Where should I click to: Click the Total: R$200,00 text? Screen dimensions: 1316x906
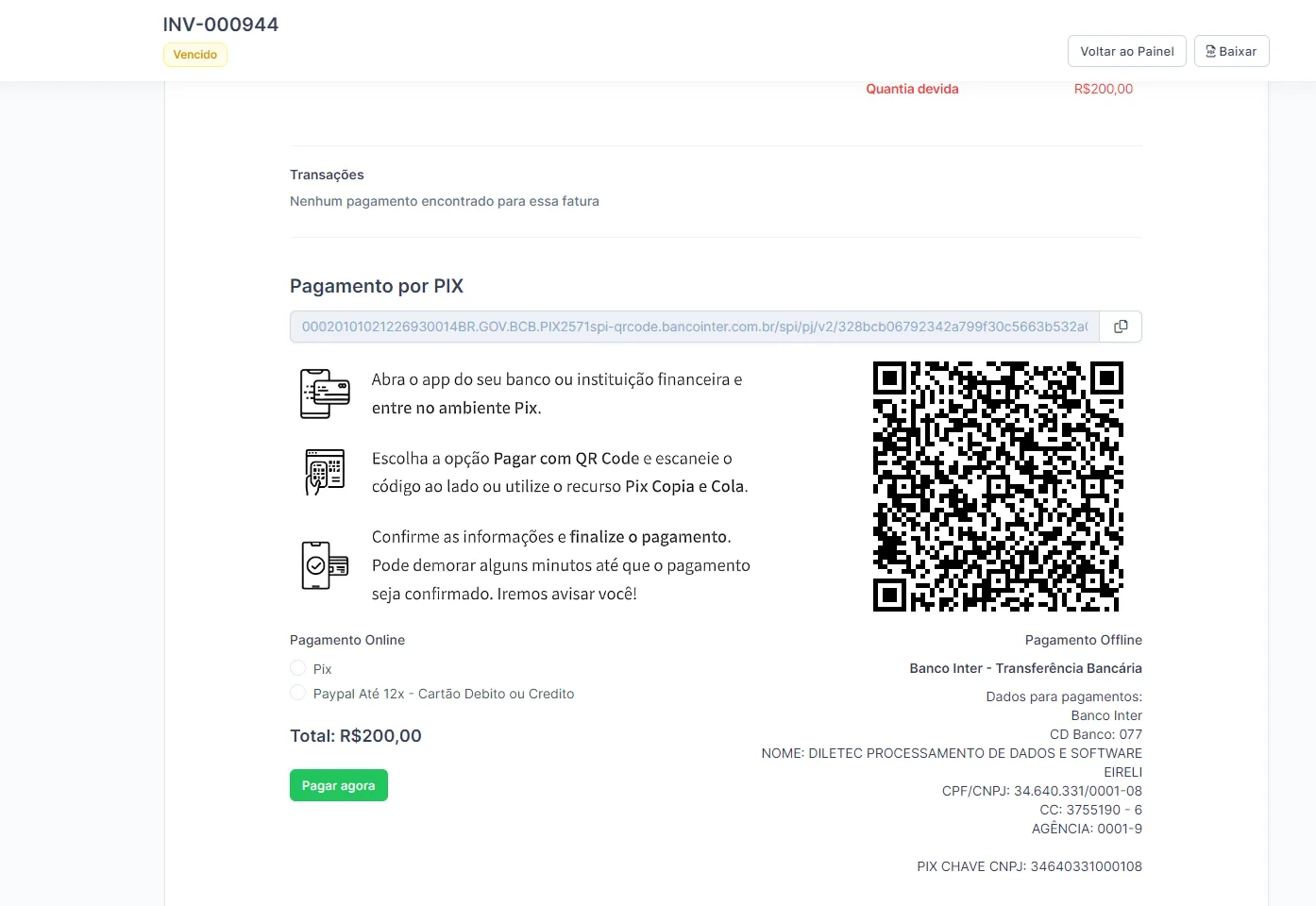click(356, 736)
